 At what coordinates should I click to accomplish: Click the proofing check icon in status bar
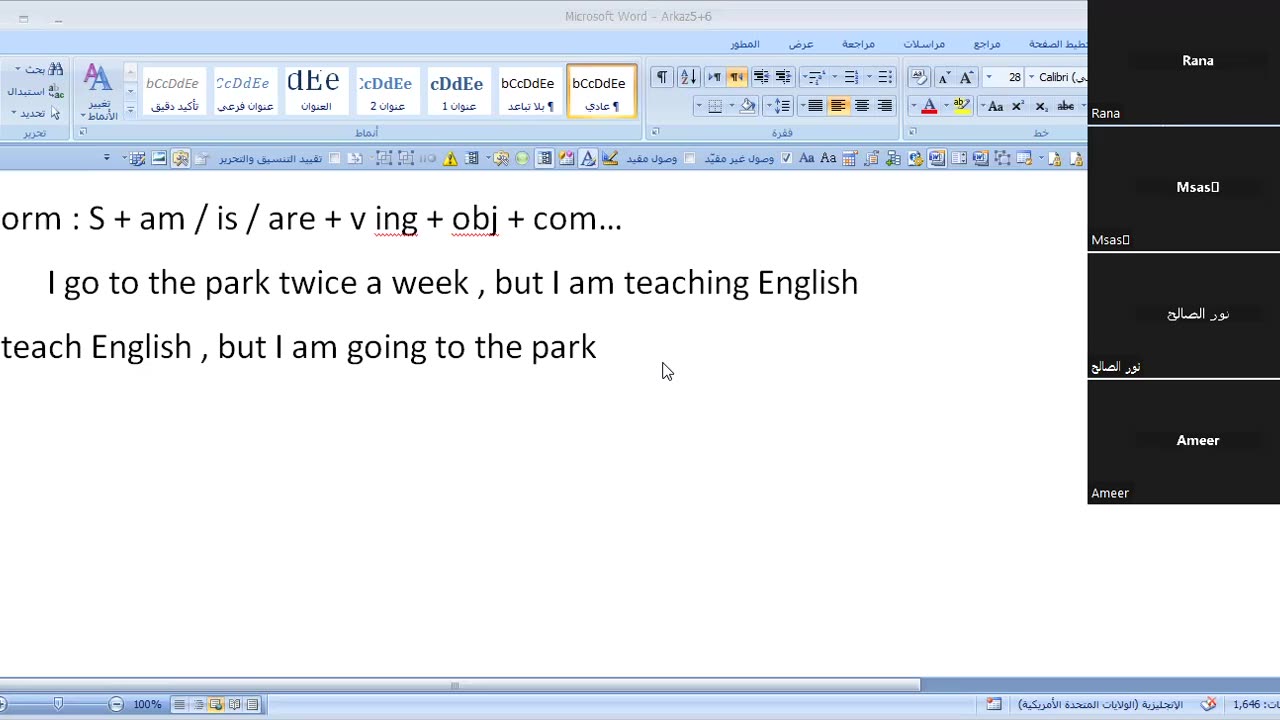click(x=1208, y=704)
